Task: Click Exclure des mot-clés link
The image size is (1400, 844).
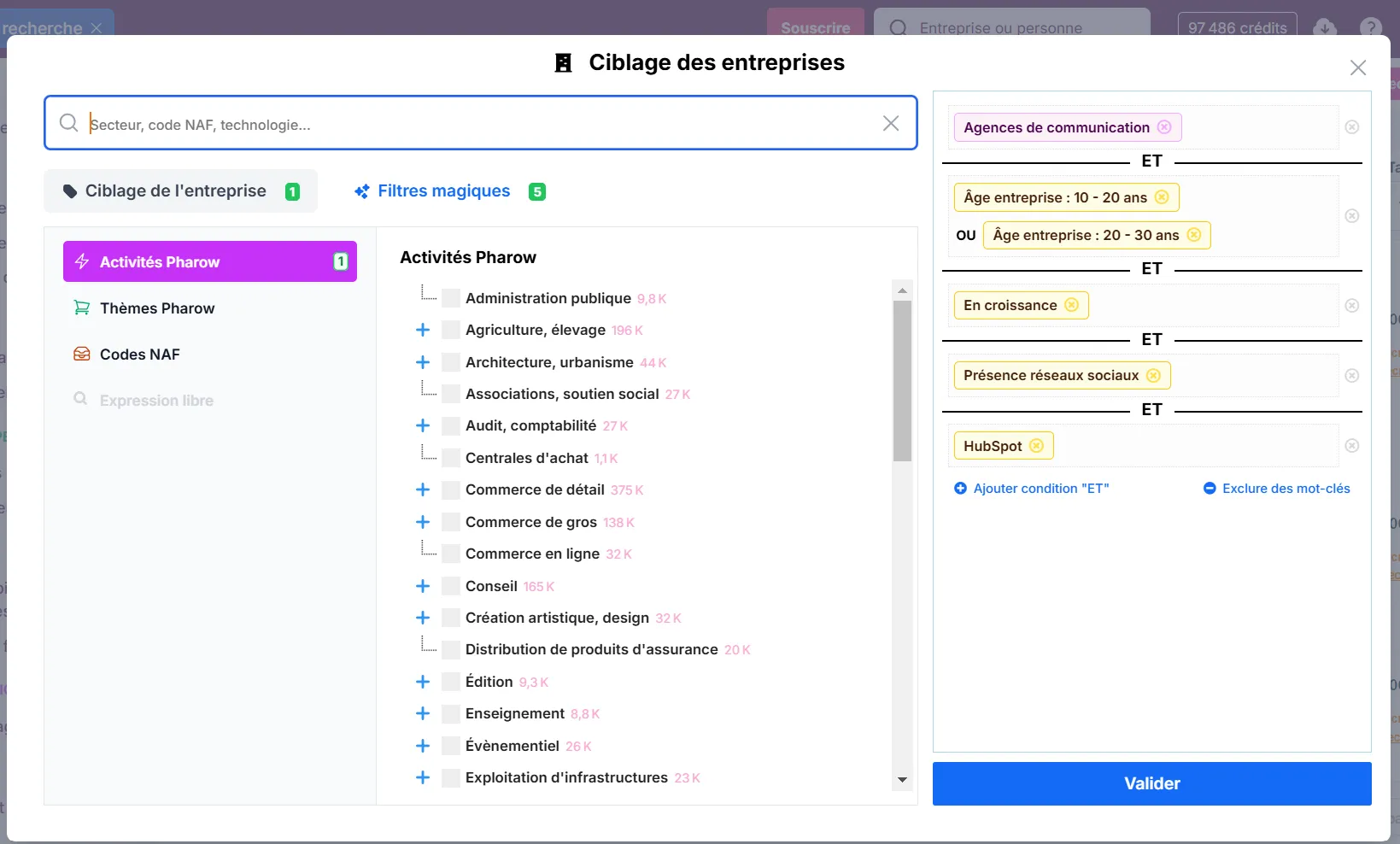Action: pyautogui.click(x=1276, y=489)
